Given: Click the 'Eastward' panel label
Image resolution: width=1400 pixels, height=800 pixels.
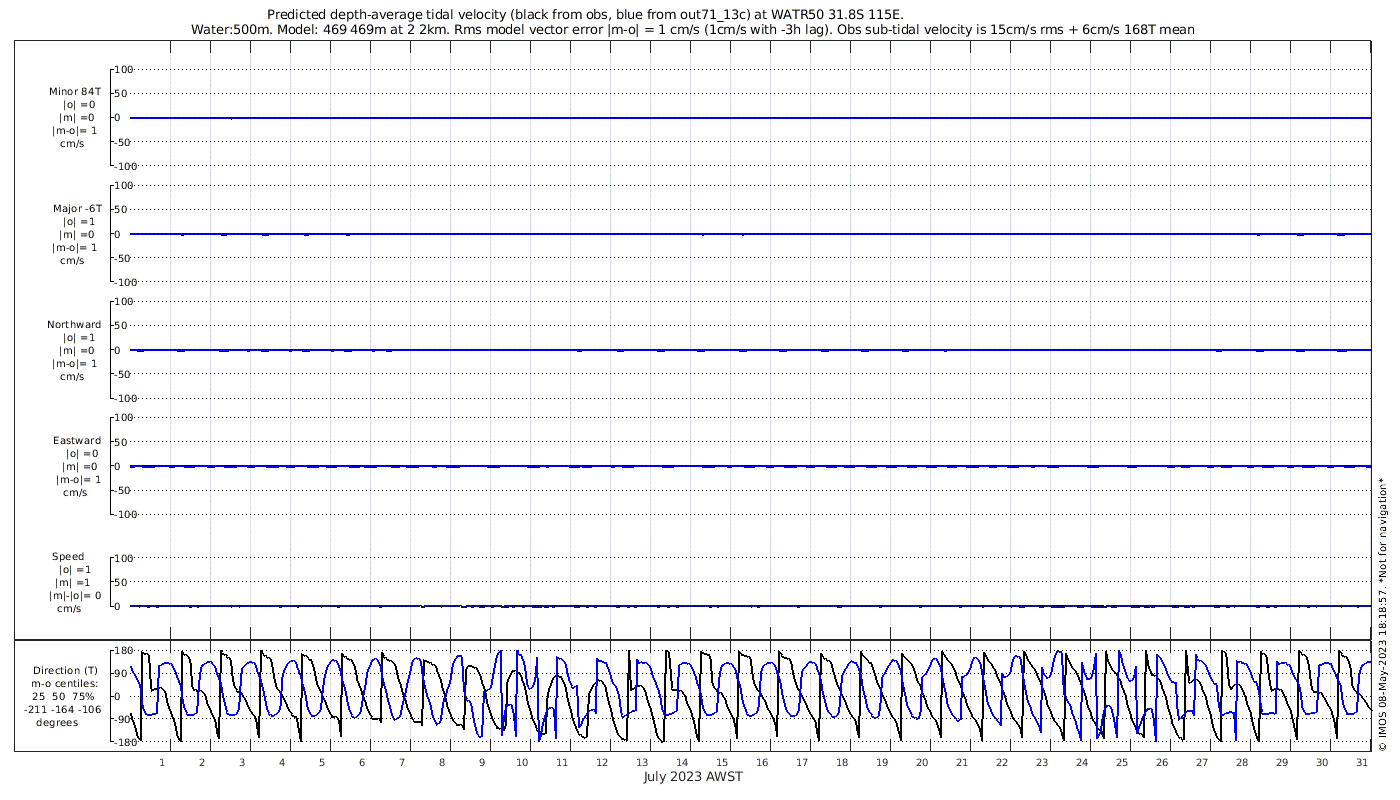Looking at the screenshot, I should (77, 441).
